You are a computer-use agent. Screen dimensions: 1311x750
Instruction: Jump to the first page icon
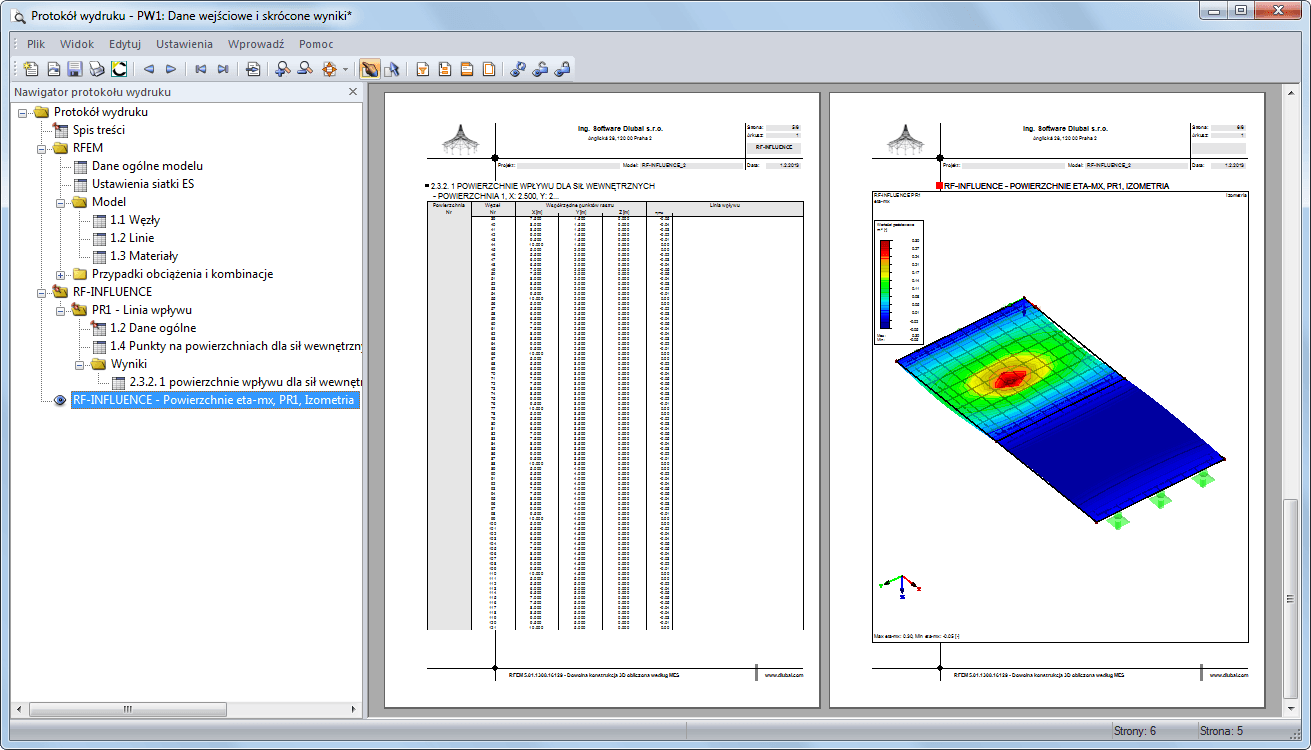coord(201,69)
